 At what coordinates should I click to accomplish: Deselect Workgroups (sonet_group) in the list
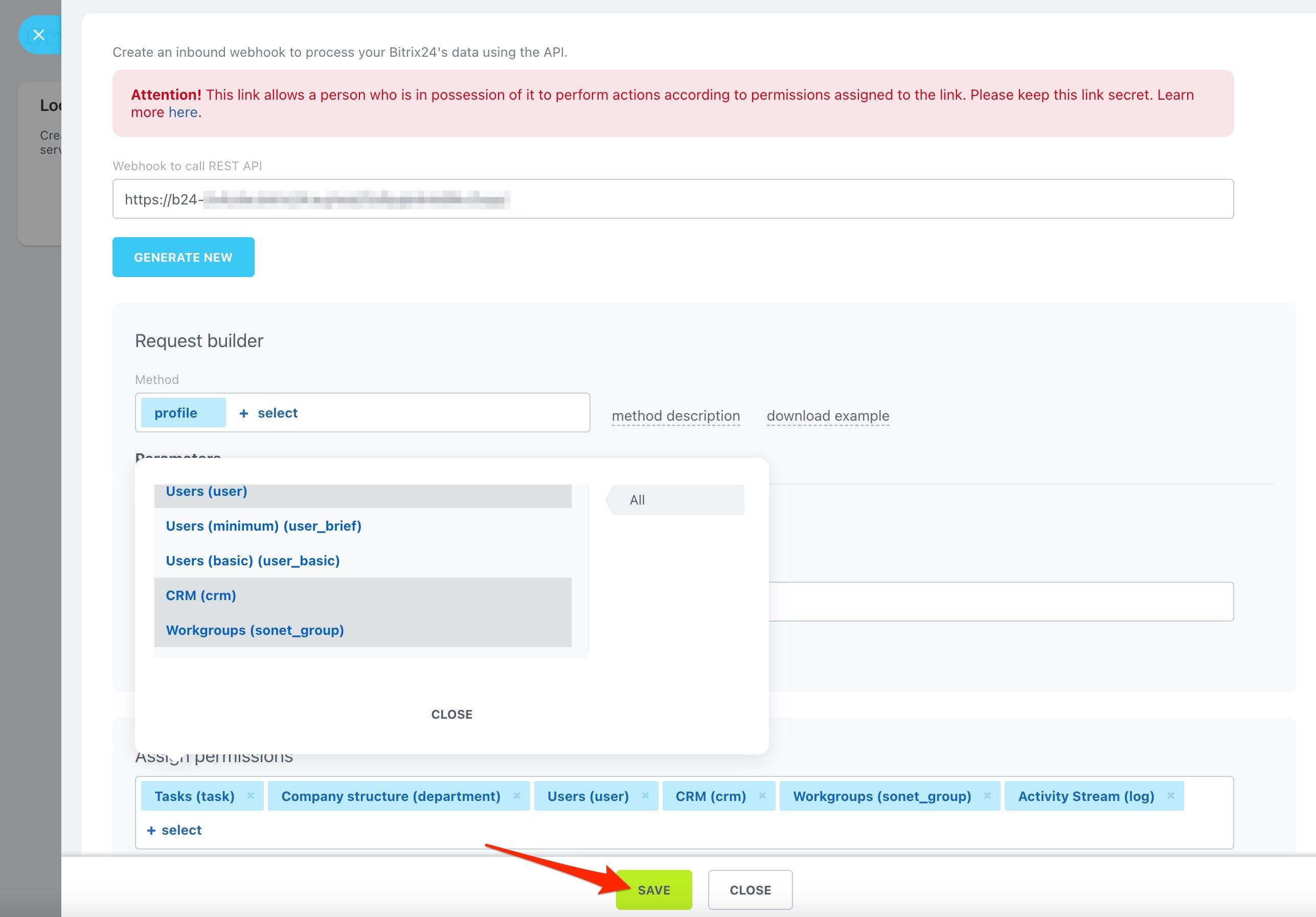pyautogui.click(x=255, y=630)
